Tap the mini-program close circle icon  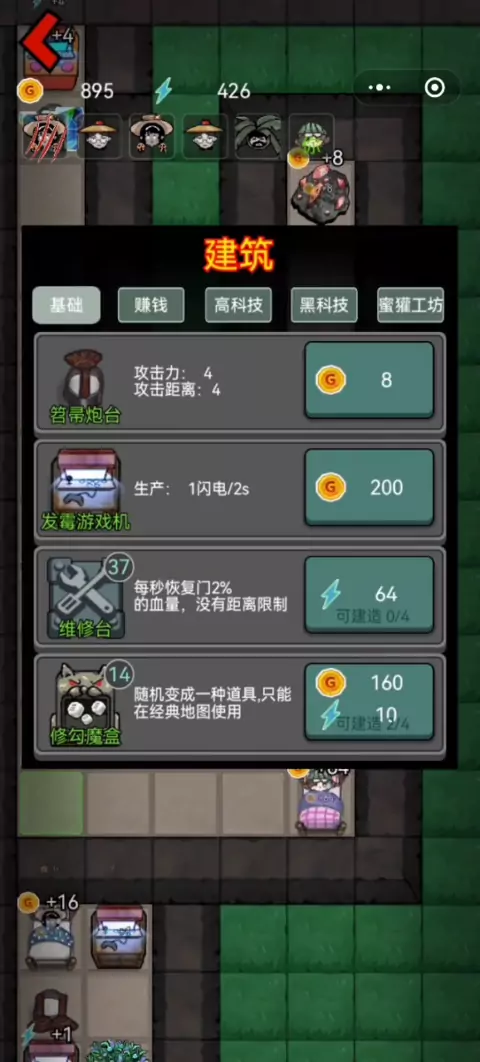435,87
